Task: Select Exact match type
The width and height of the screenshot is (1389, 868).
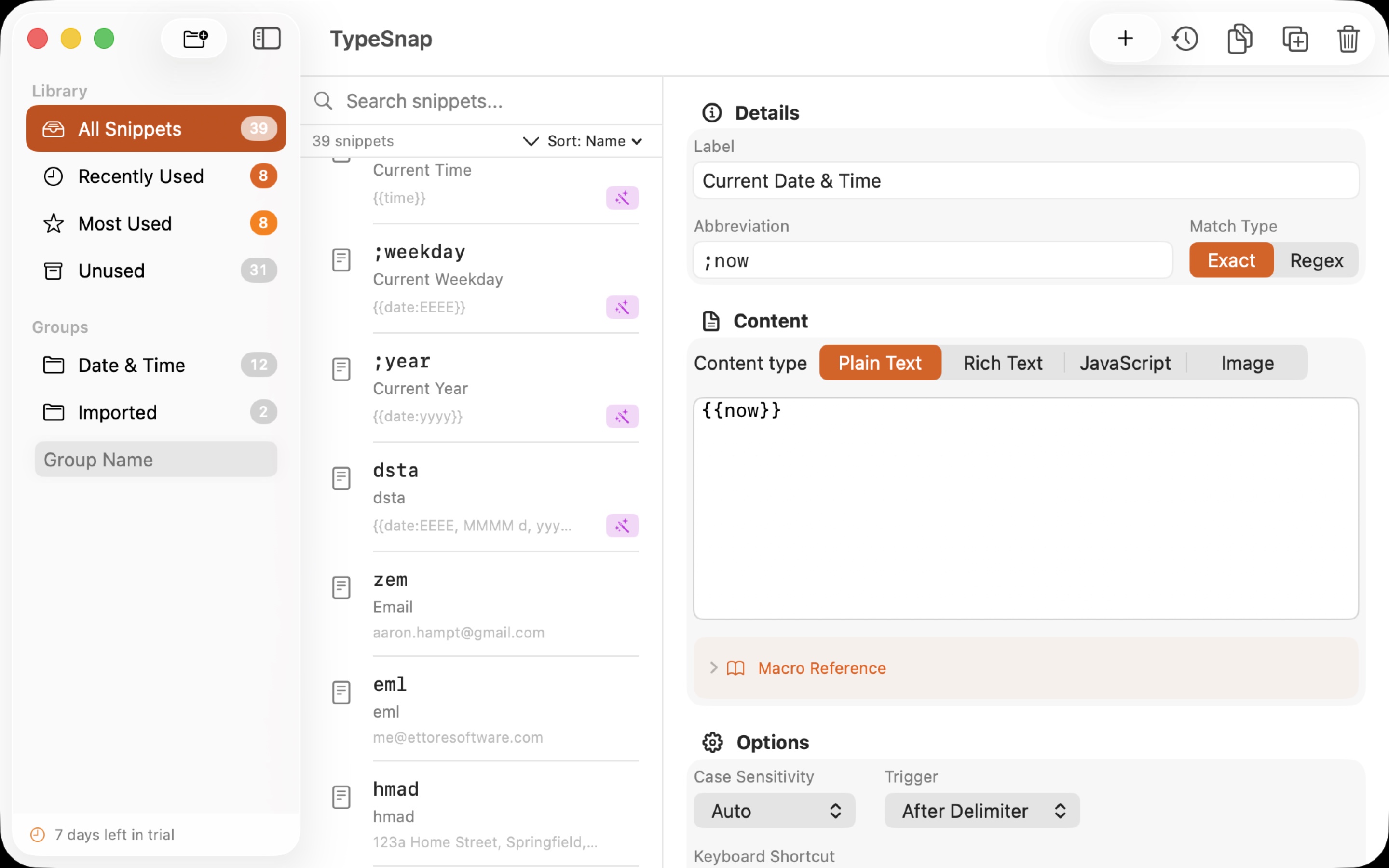Action: pos(1231,260)
